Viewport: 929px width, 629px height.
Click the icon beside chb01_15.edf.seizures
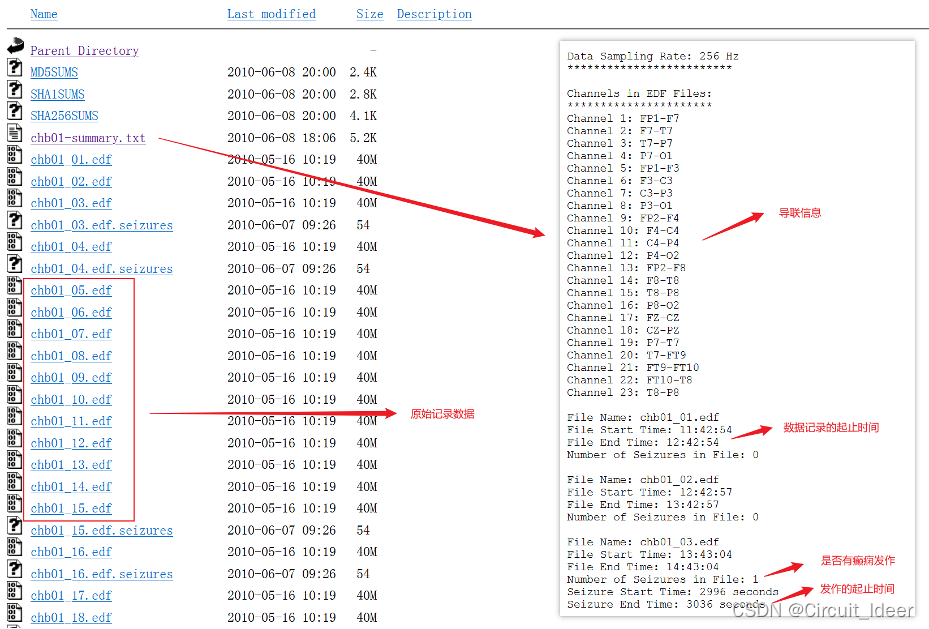pyautogui.click(x=15, y=525)
